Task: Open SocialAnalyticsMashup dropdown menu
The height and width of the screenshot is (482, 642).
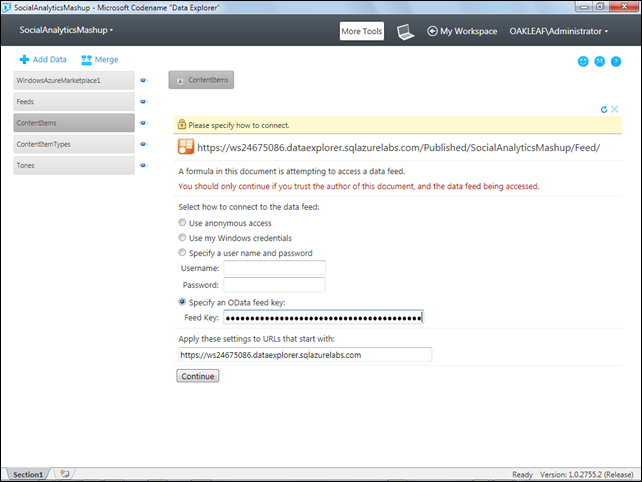Action: 66,30
